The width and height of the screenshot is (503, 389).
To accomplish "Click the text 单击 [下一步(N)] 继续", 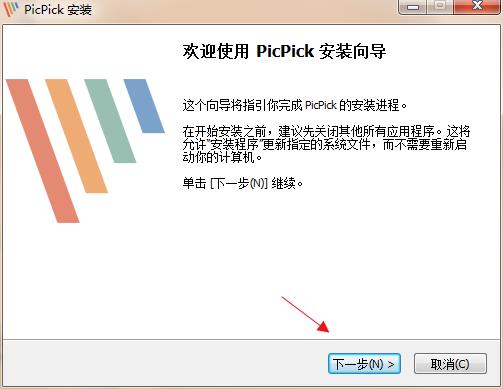I will click(x=243, y=183).
